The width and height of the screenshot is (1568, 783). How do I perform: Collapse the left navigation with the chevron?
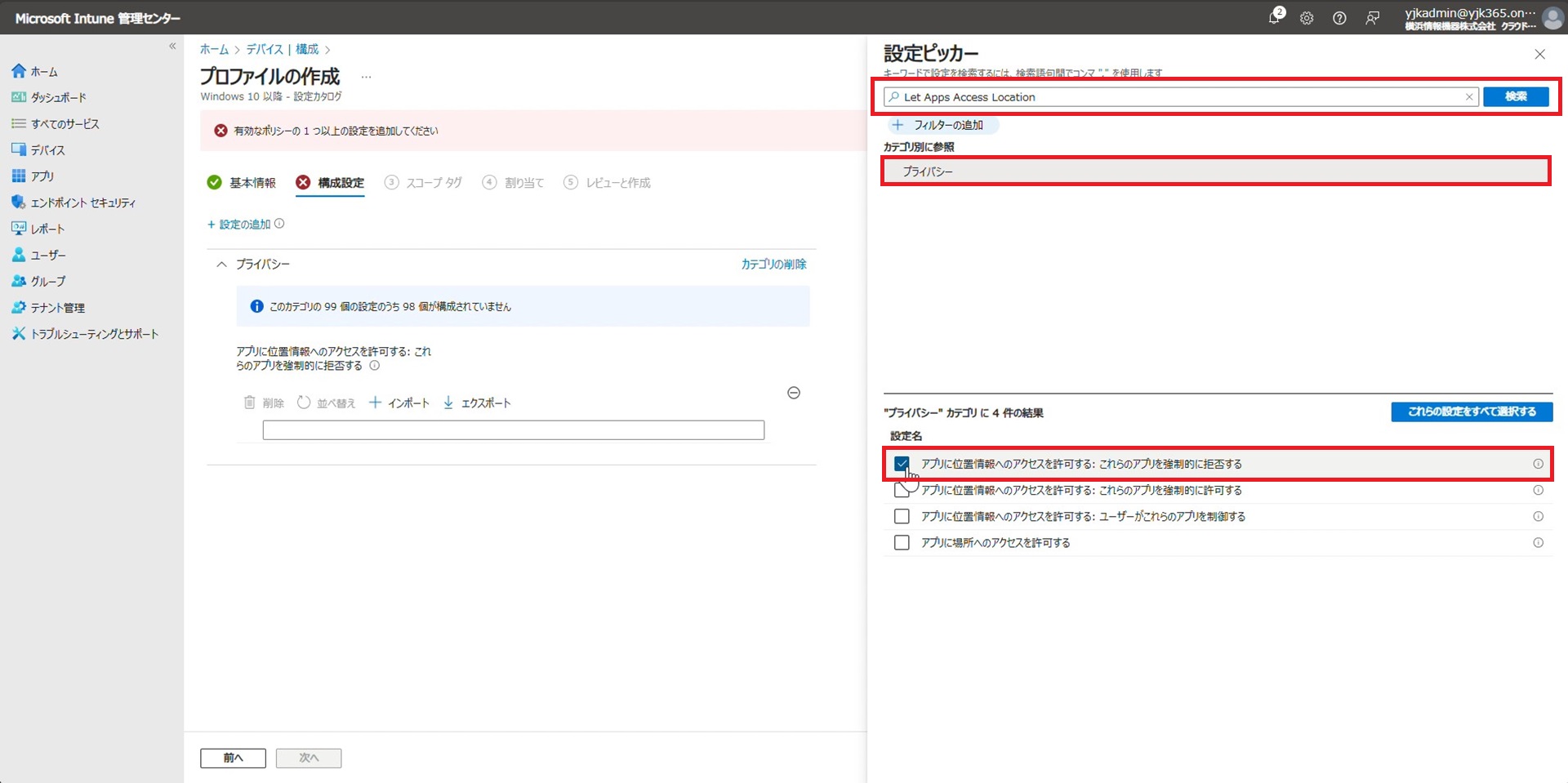click(172, 46)
